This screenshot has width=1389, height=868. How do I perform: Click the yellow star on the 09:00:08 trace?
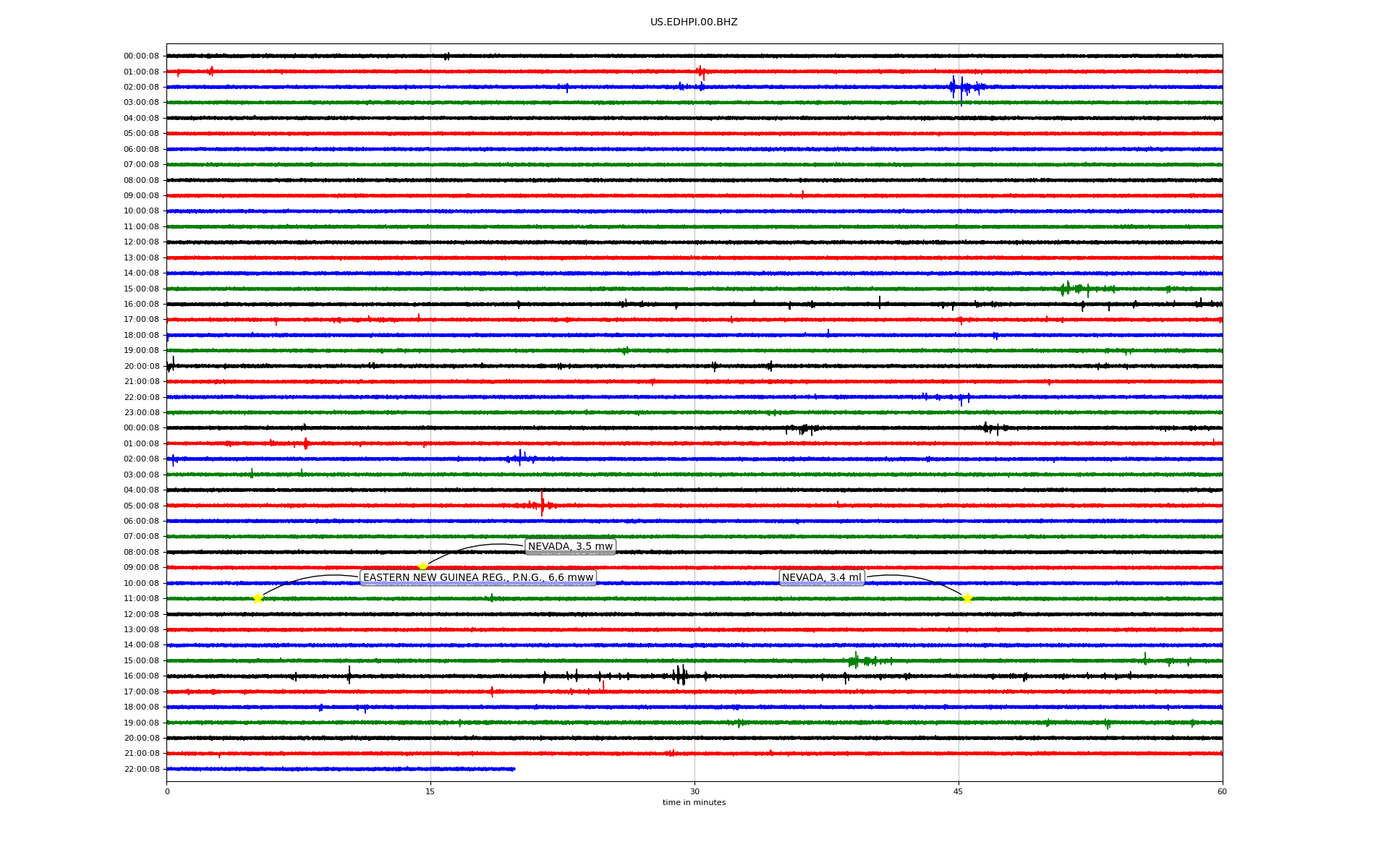point(422,566)
